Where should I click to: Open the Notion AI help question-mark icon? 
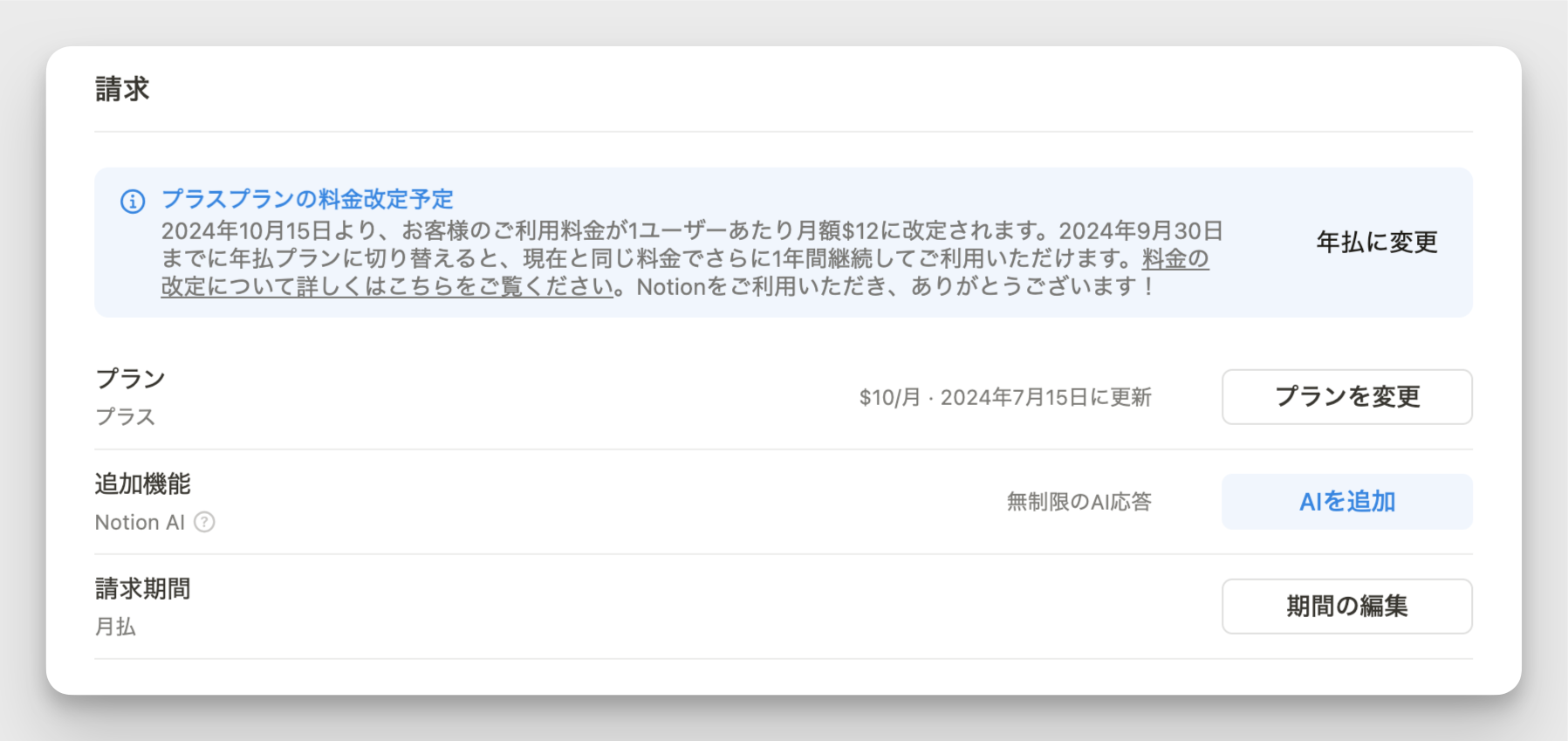[204, 522]
